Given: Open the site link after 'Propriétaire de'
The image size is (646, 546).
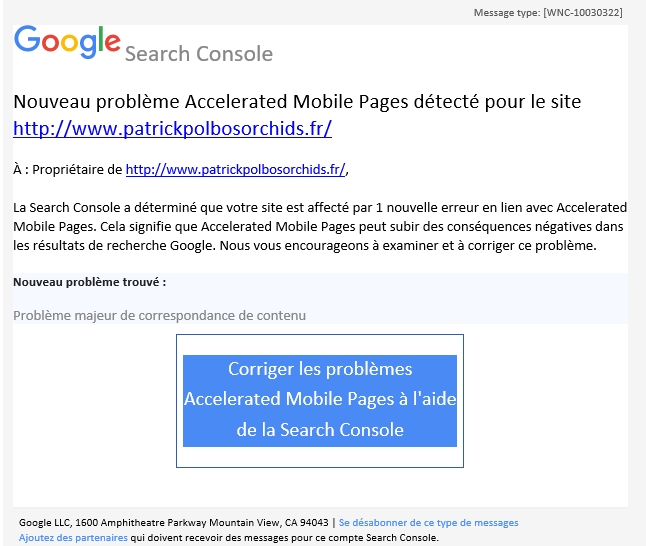Looking at the screenshot, I should (235, 169).
